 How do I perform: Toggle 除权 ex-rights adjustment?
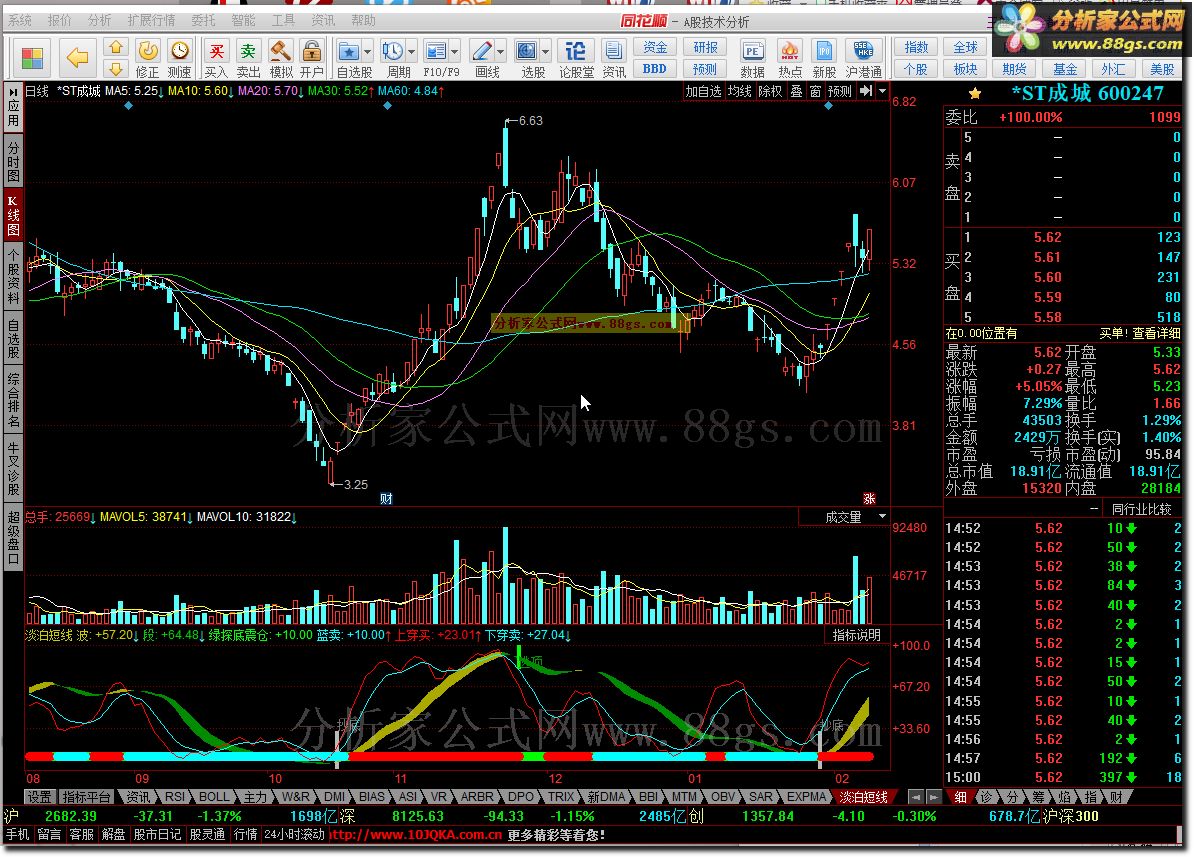tap(770, 91)
